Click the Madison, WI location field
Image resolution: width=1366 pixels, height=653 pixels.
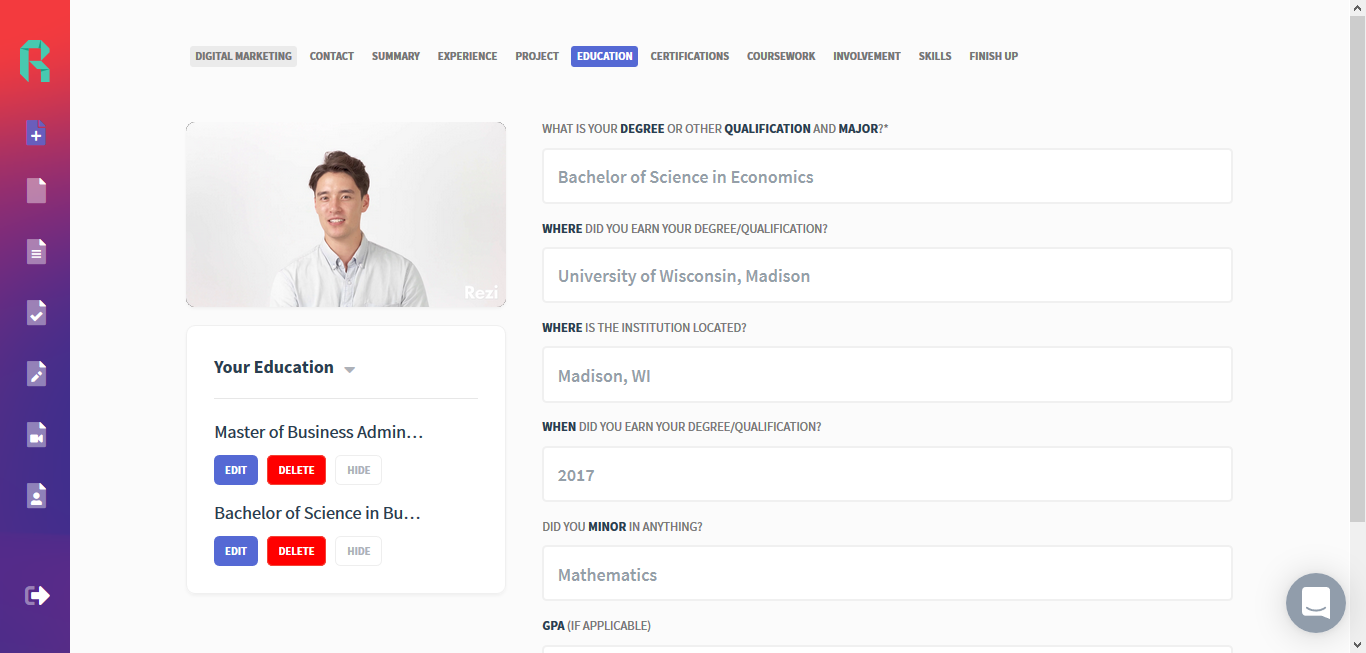887,375
